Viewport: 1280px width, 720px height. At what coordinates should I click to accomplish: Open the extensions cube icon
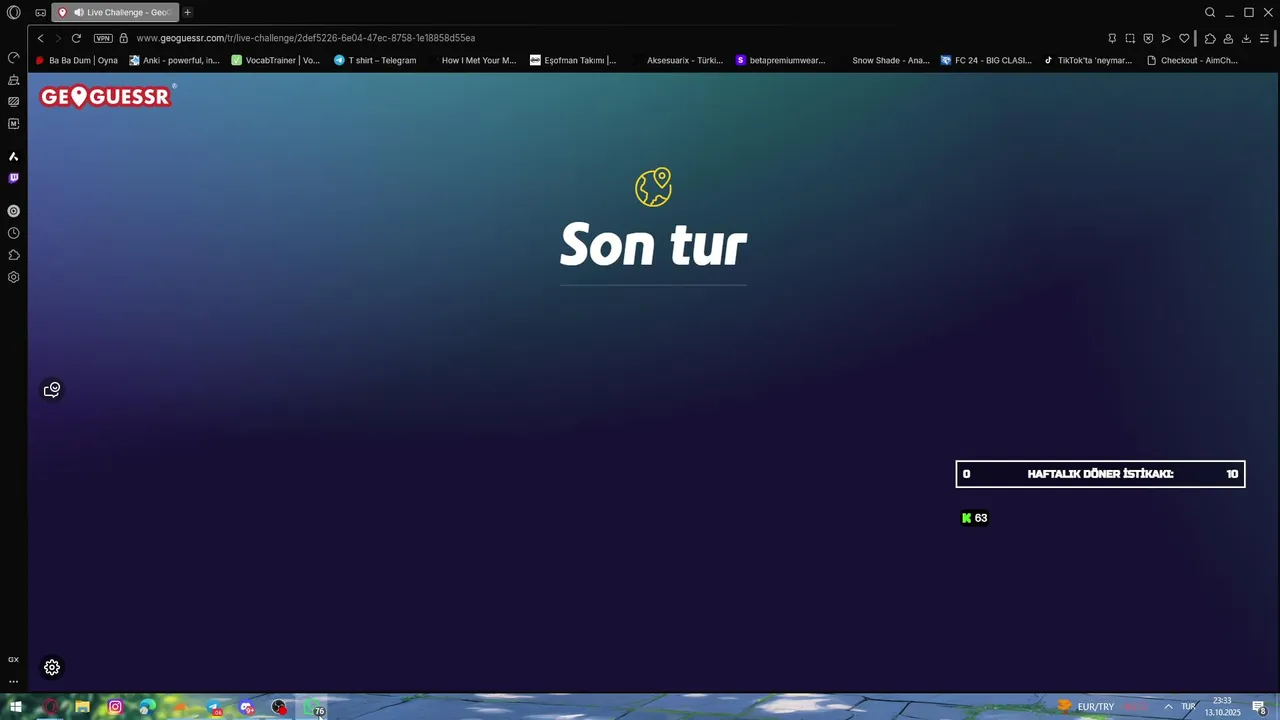1210,38
